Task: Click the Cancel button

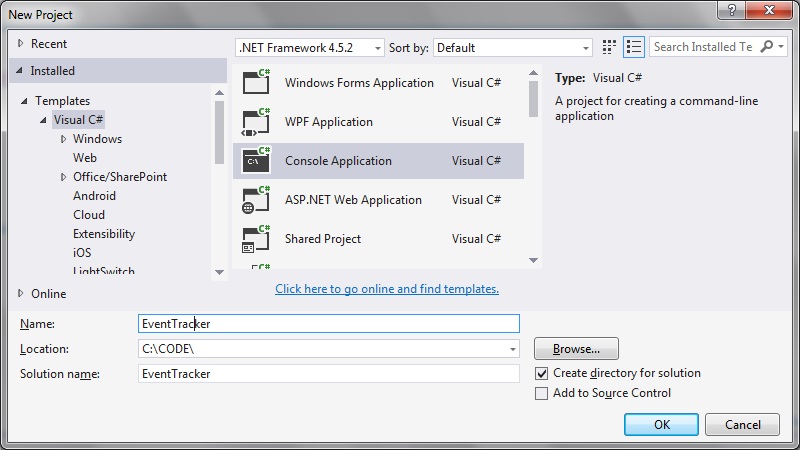Action: click(742, 424)
